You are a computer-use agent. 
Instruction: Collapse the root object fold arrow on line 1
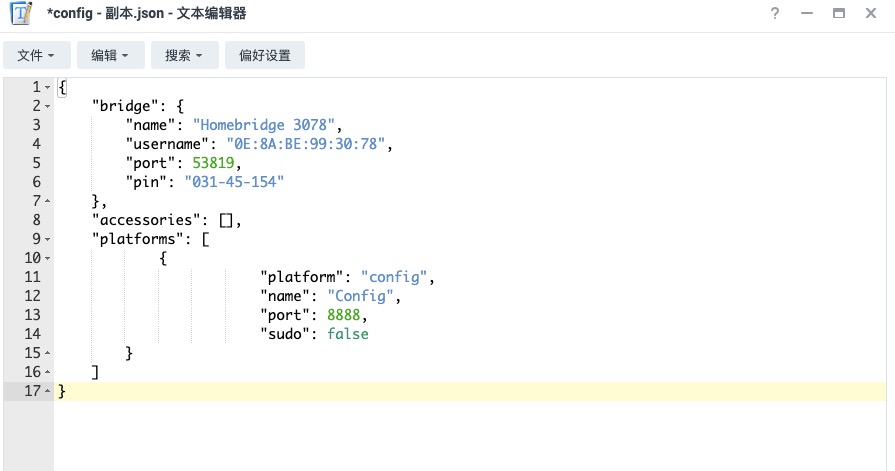47,87
